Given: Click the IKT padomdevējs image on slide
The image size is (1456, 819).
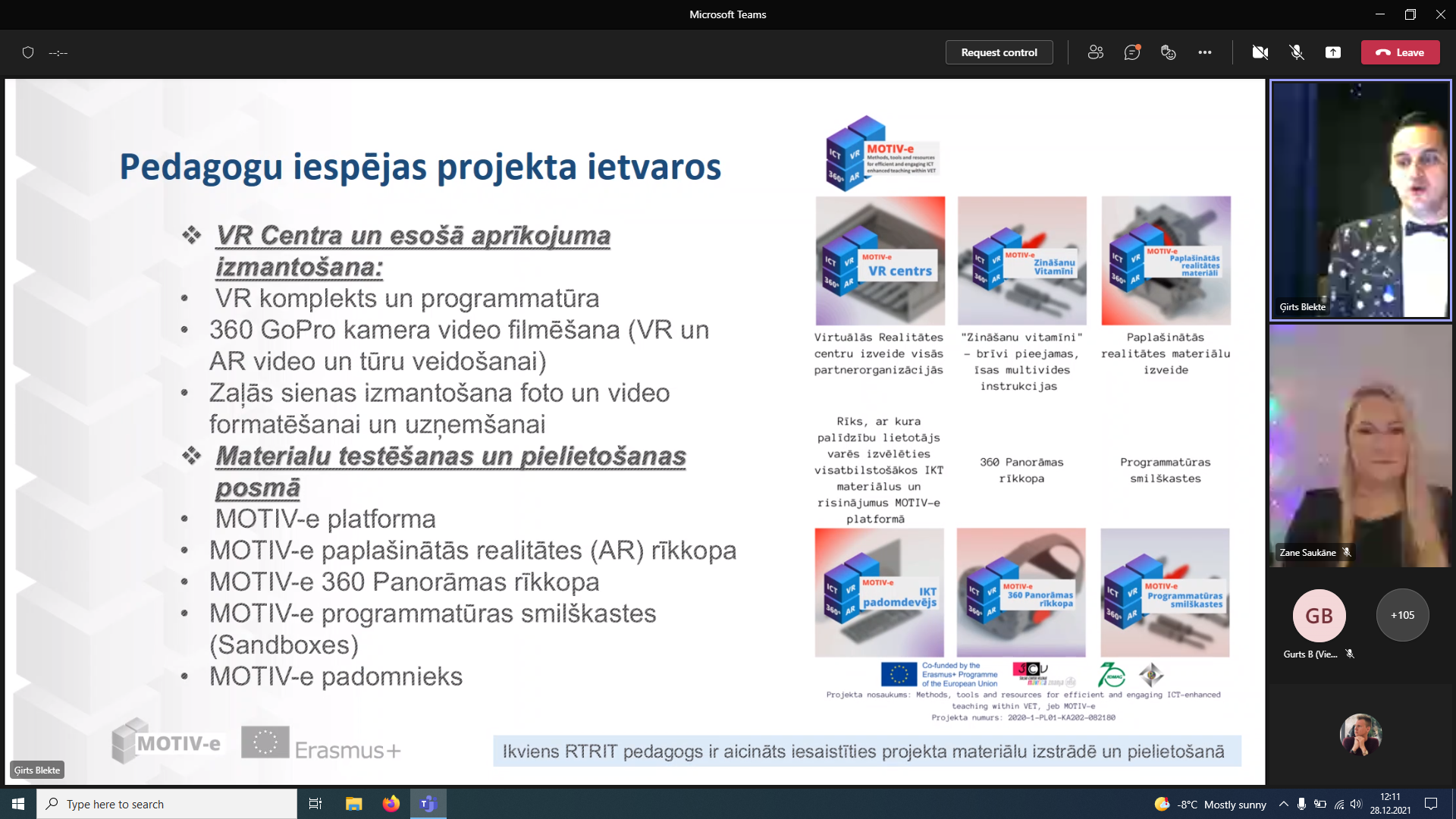Looking at the screenshot, I should [879, 592].
